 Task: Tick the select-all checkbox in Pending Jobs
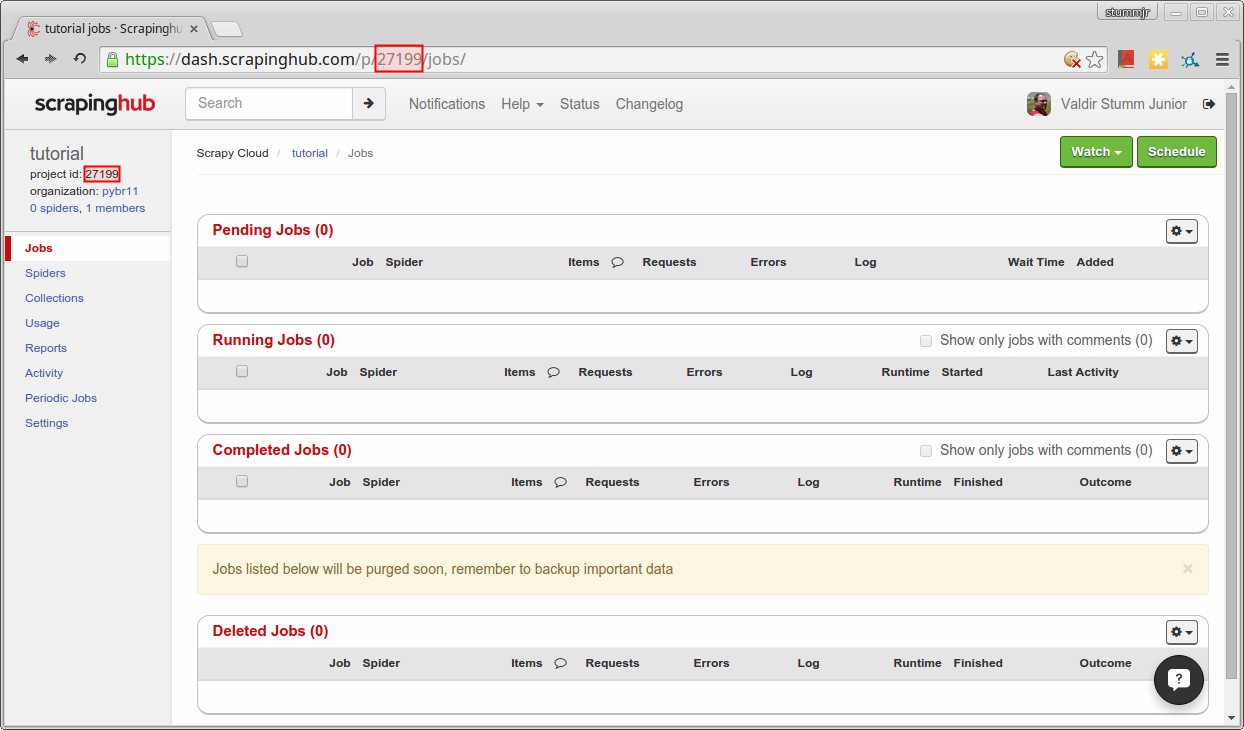(x=242, y=261)
